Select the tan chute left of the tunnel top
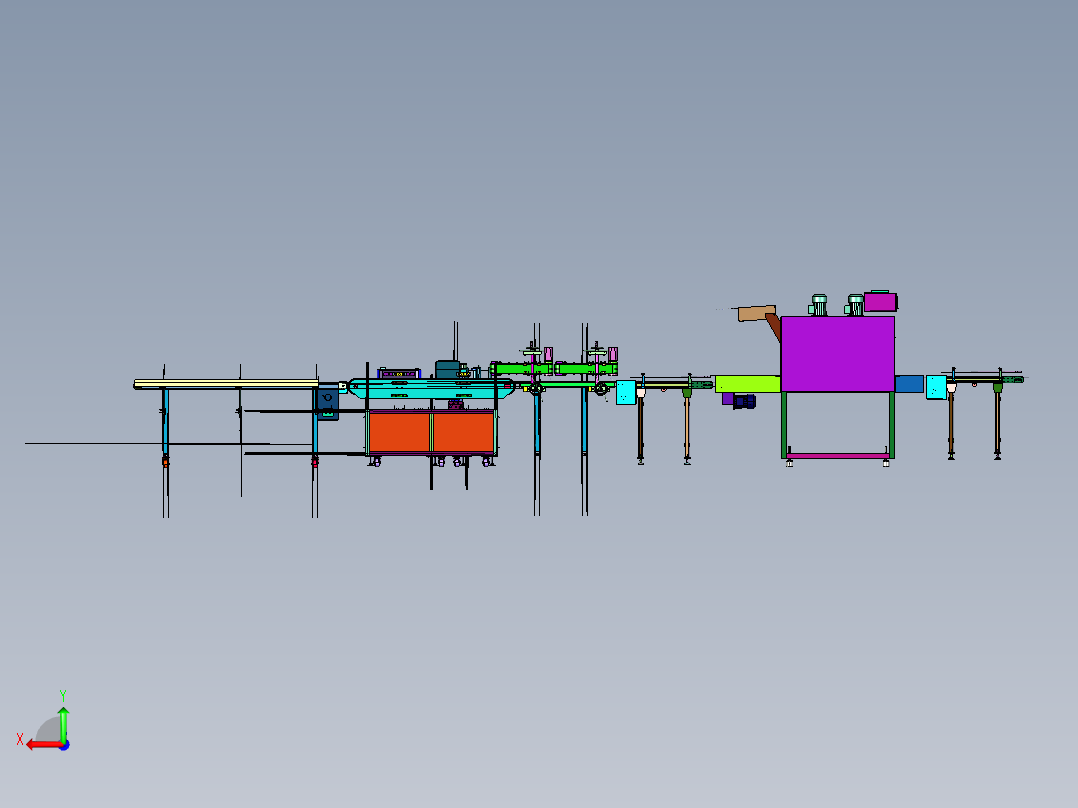Image resolution: width=1078 pixels, height=808 pixels. click(x=756, y=313)
